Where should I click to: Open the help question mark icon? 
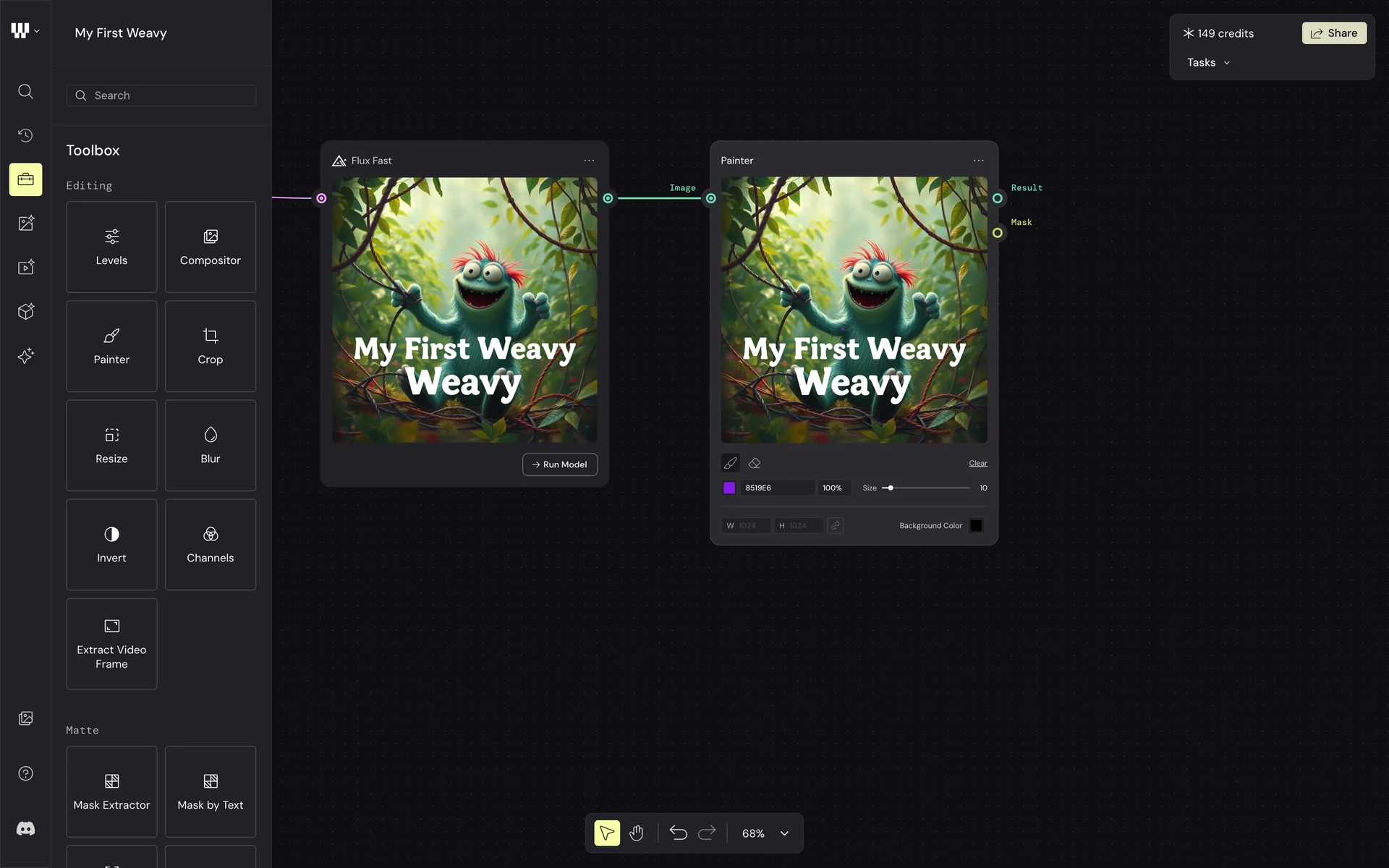click(25, 773)
